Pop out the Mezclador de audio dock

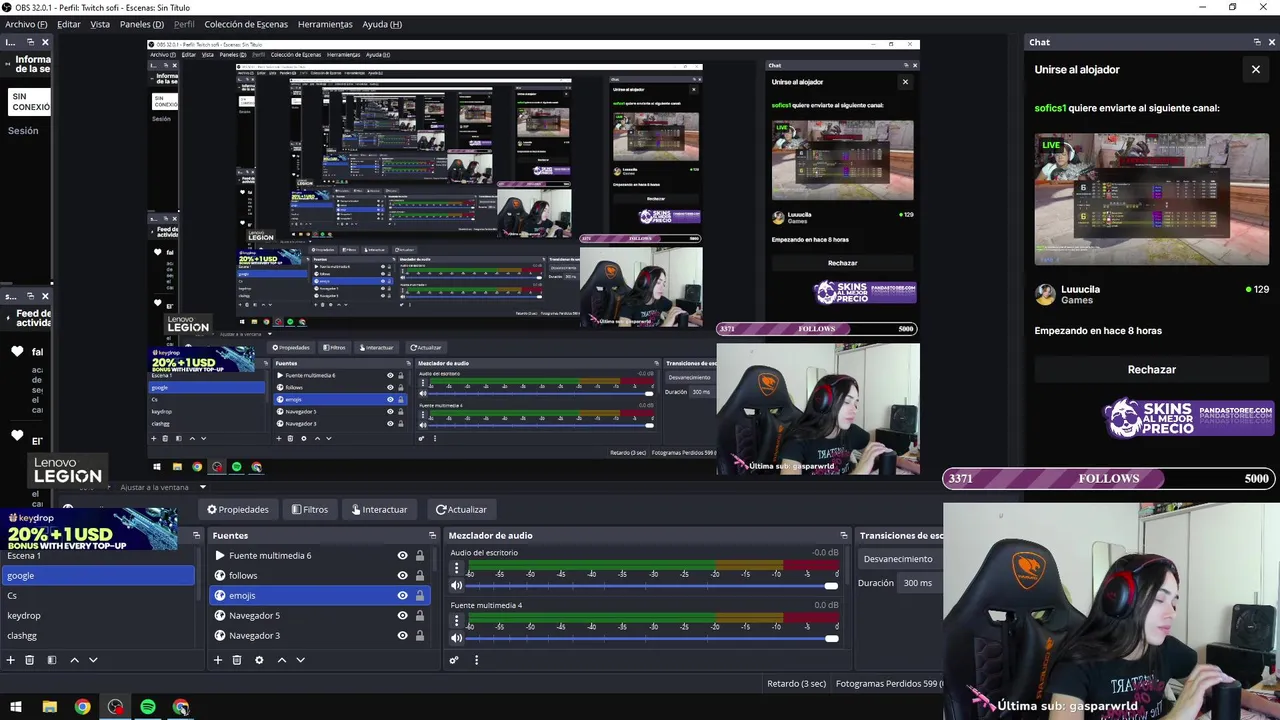point(844,535)
